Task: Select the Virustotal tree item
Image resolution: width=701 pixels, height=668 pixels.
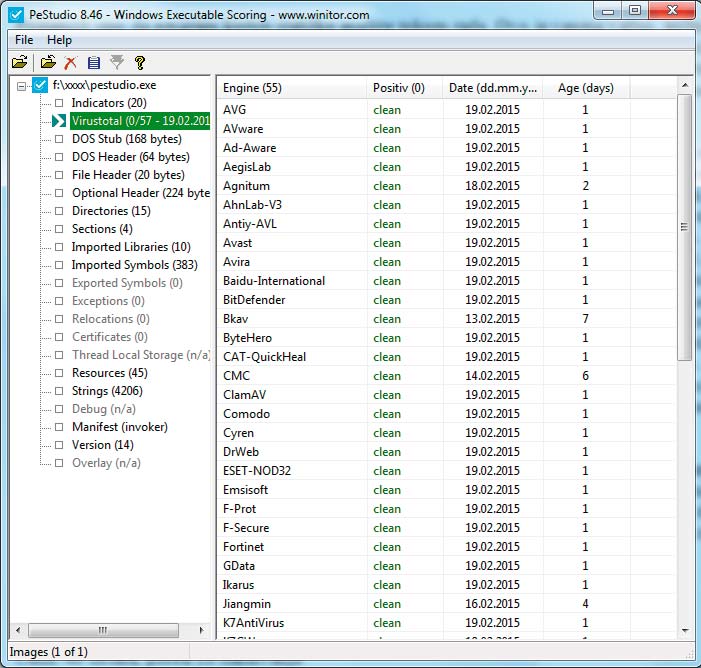Action: pyautogui.click(x=140, y=121)
